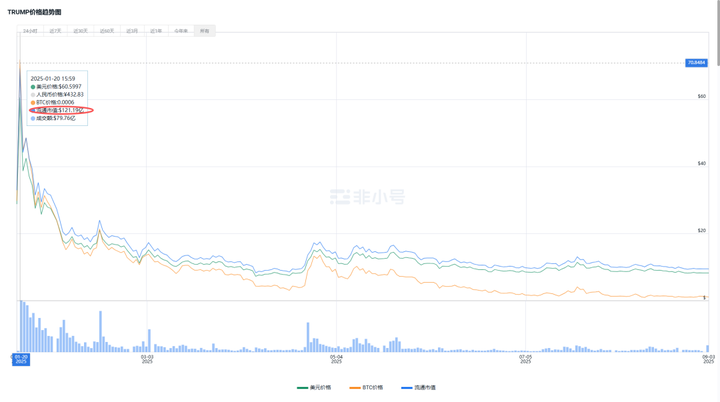
Task: Click the BTC价格 0.0006 tooltip row
Action: (52, 102)
